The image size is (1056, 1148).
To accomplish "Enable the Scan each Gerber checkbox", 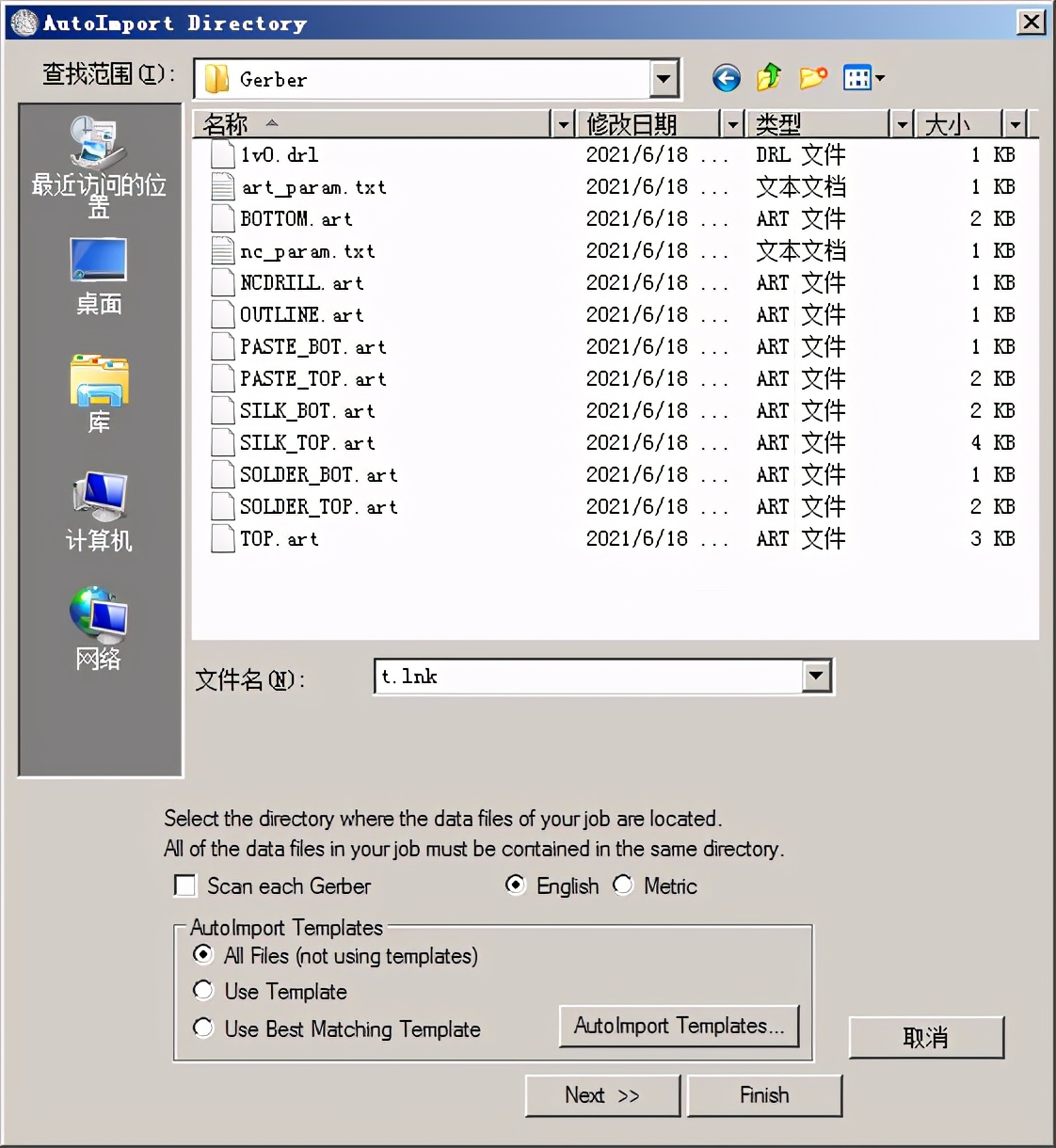I will tap(184, 885).
